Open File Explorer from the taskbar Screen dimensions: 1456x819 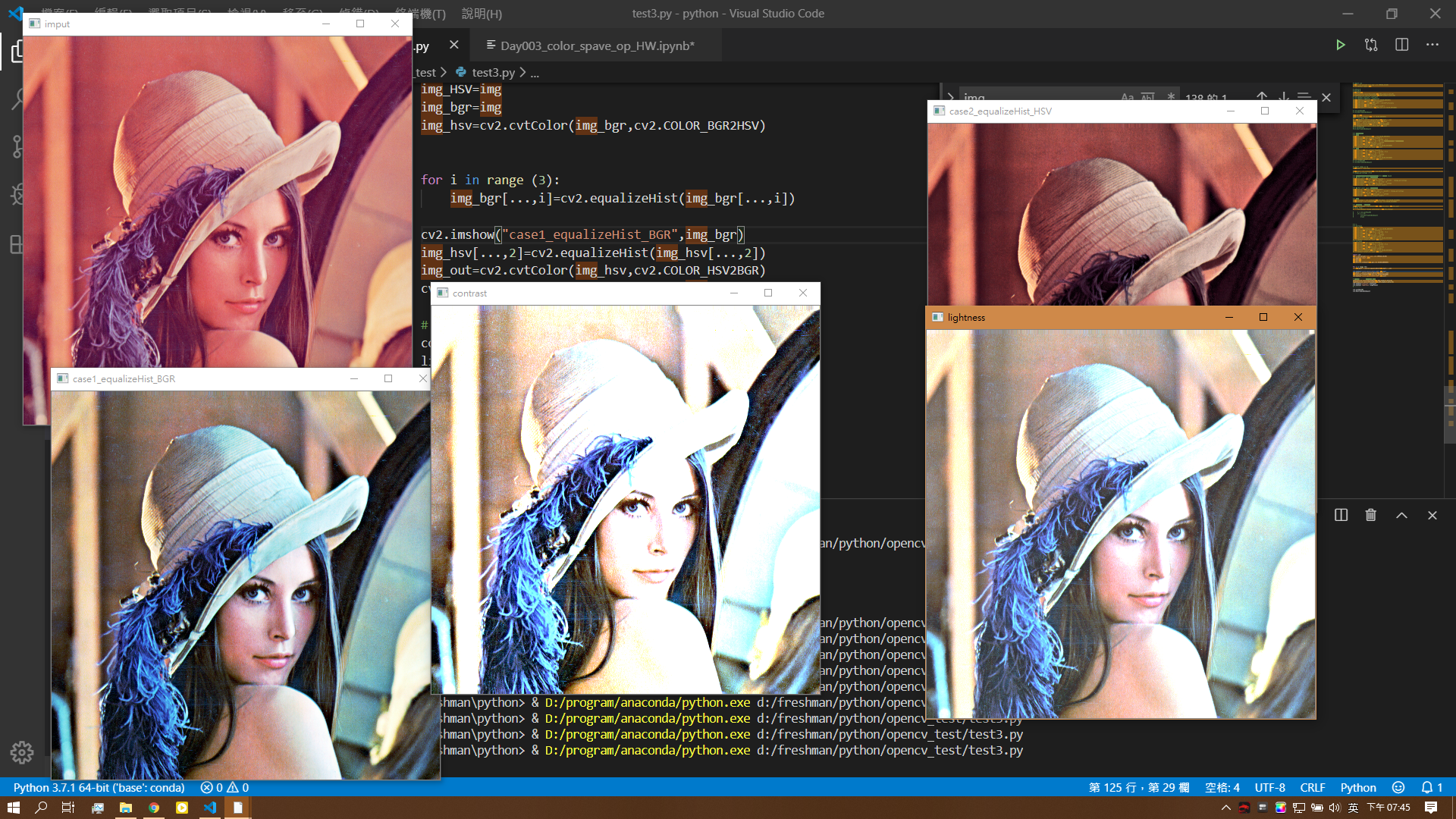tap(126, 808)
